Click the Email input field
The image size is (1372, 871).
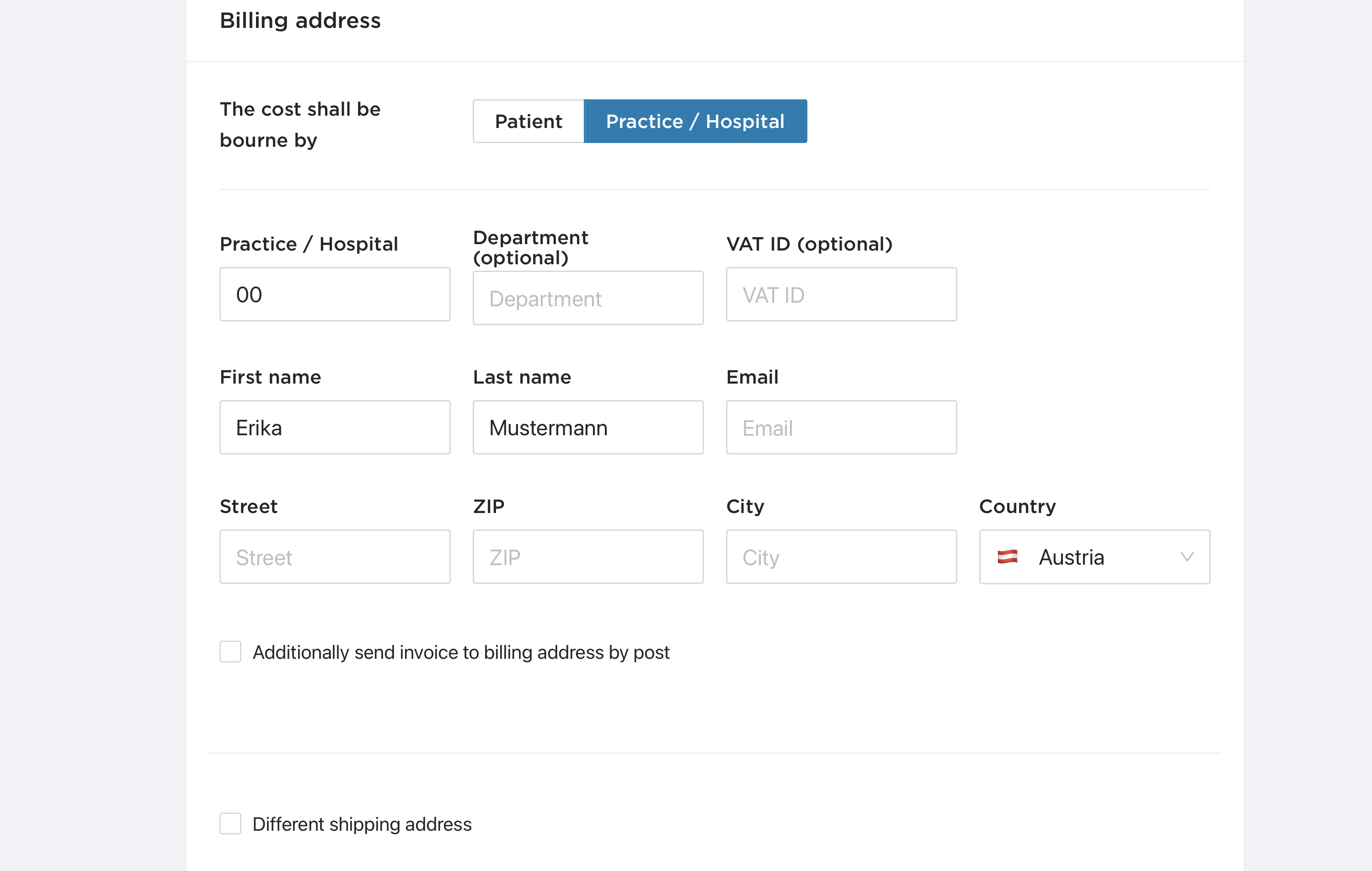click(x=841, y=427)
